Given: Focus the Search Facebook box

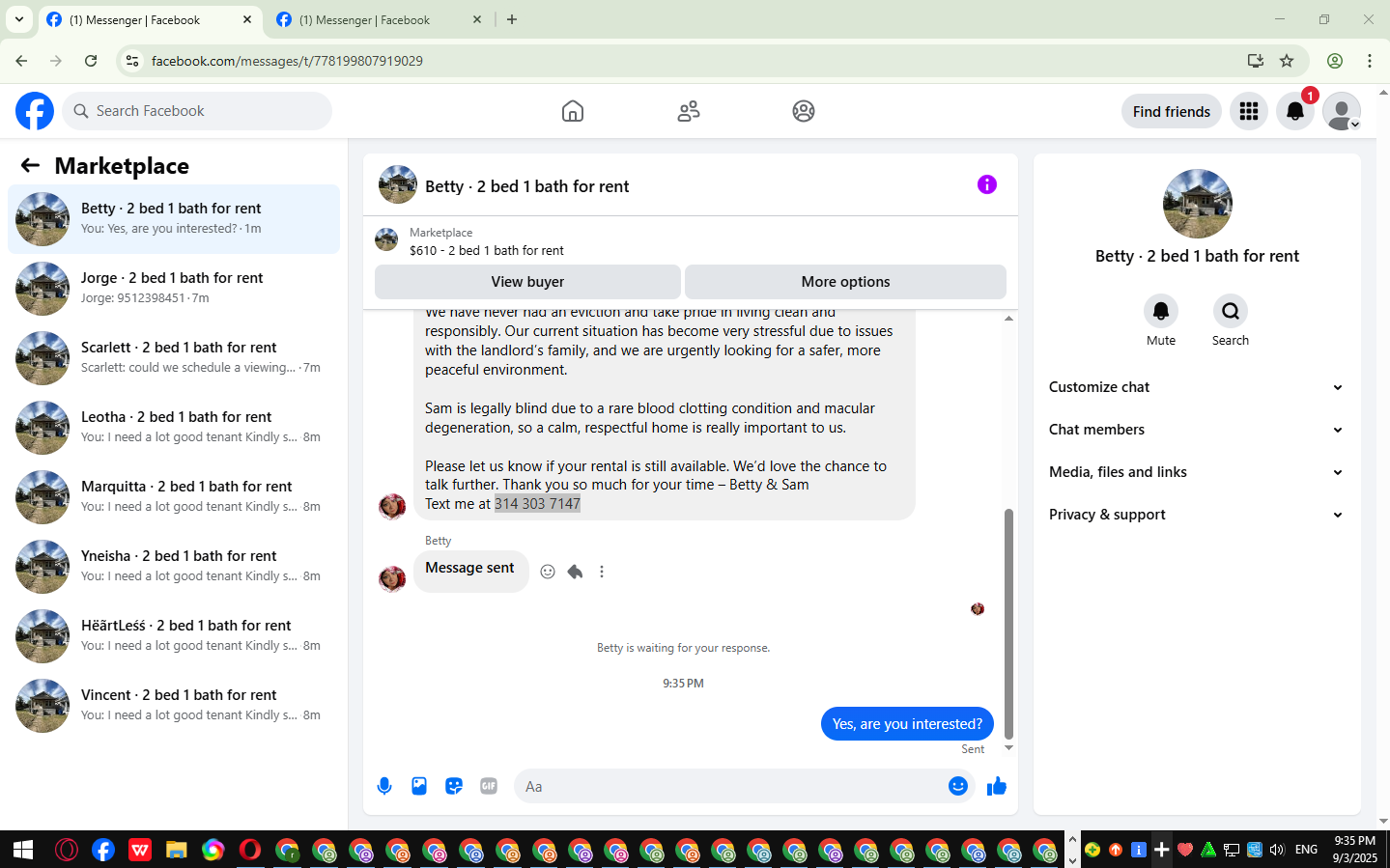Looking at the screenshot, I should [x=197, y=111].
